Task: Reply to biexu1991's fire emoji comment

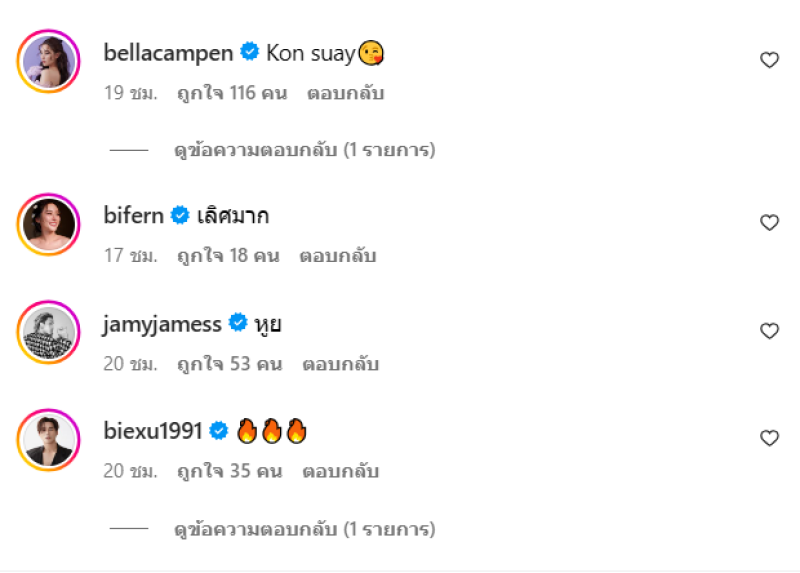Action: (x=341, y=472)
